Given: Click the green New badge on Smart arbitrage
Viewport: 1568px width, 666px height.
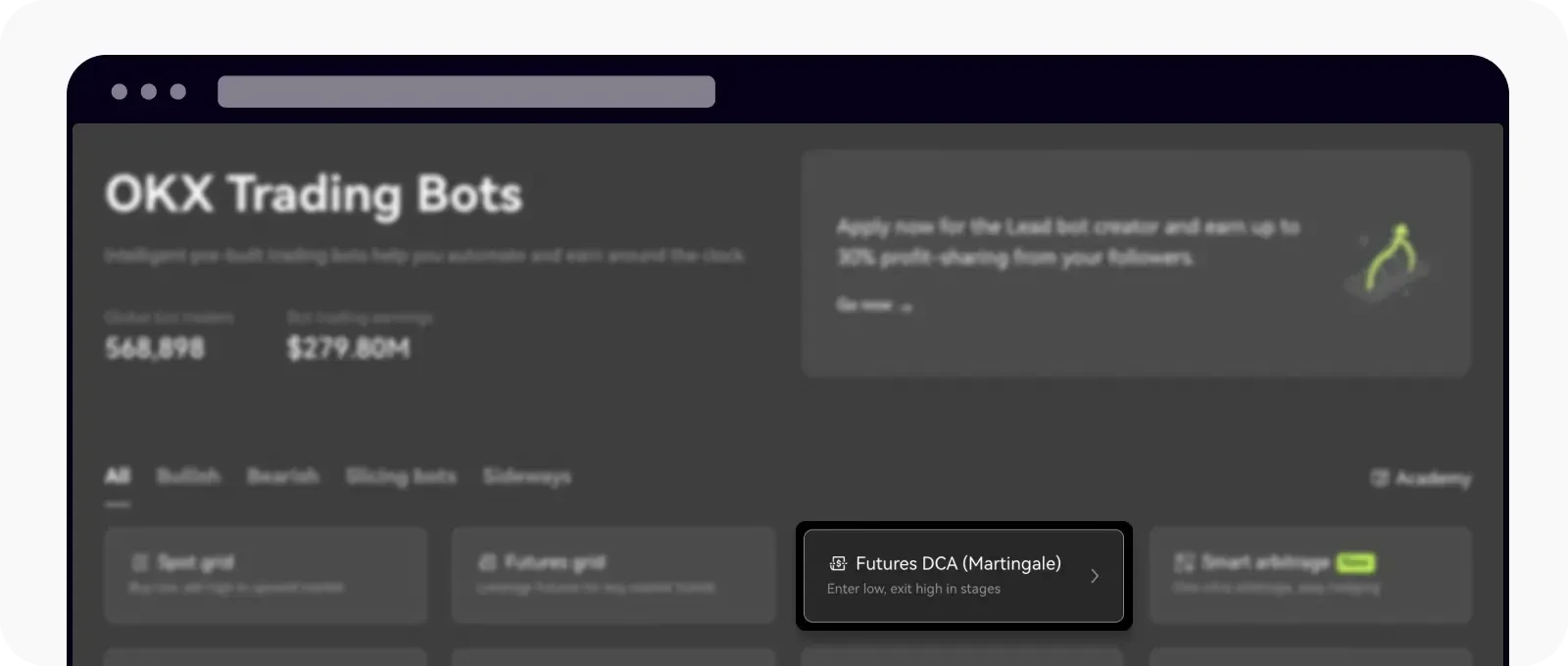Looking at the screenshot, I should click(x=1355, y=562).
